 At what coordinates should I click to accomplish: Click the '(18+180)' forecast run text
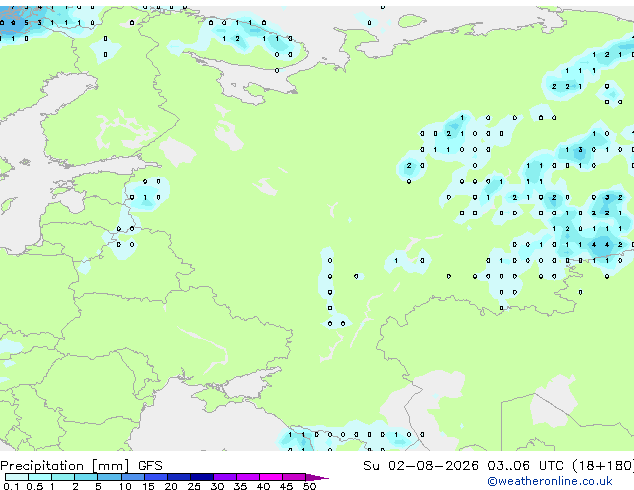coord(603,466)
